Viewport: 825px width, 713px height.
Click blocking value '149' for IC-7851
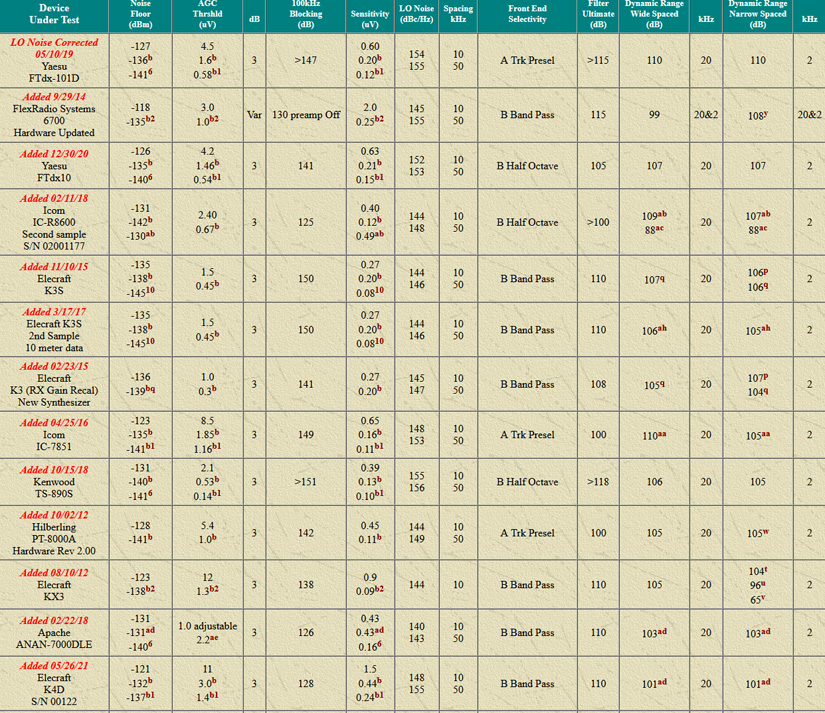[306, 435]
